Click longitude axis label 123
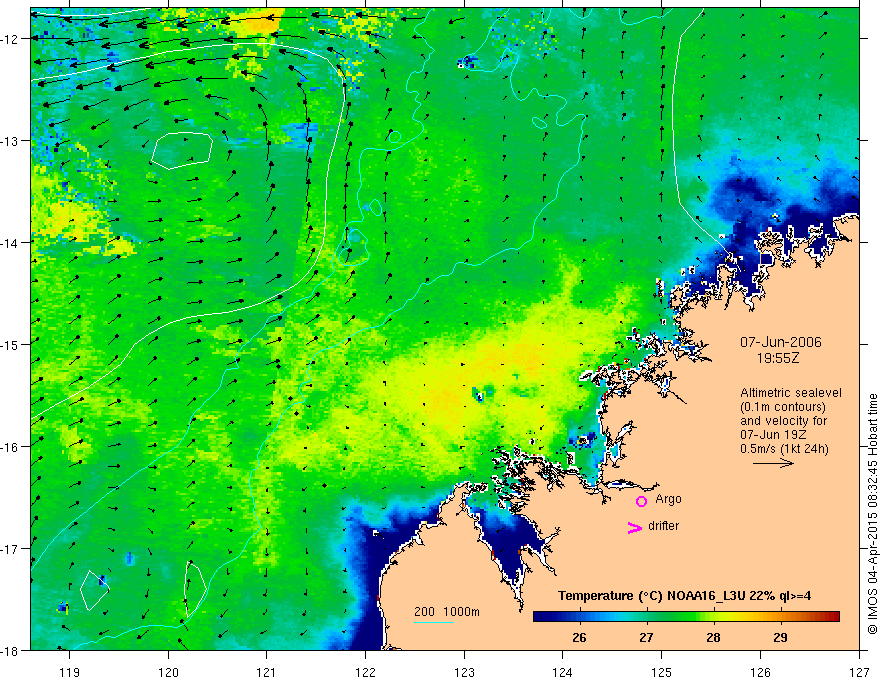Viewport: 880px width, 680px height. pyautogui.click(x=464, y=672)
